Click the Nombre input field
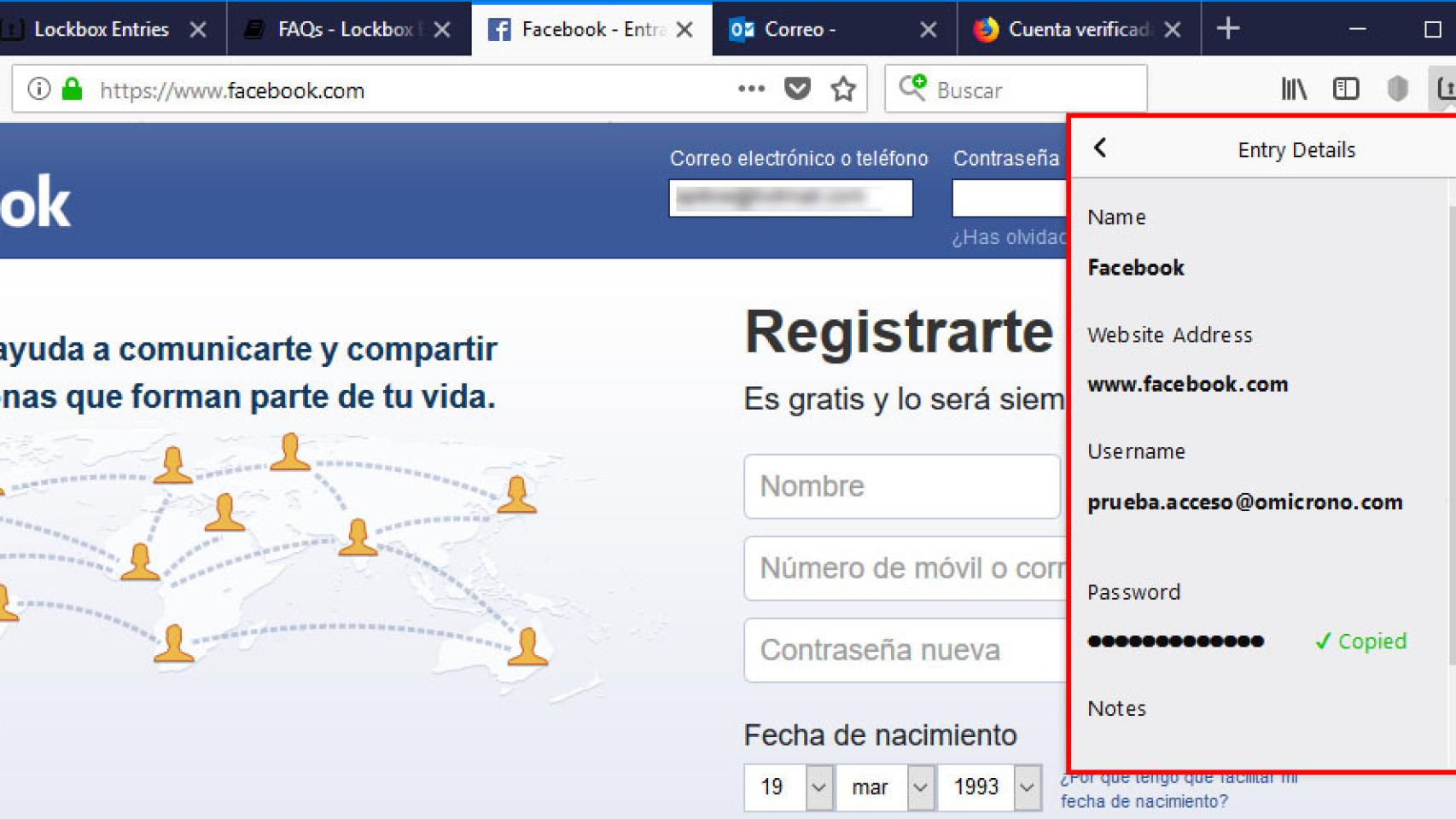The height and width of the screenshot is (819, 1456). click(x=901, y=486)
